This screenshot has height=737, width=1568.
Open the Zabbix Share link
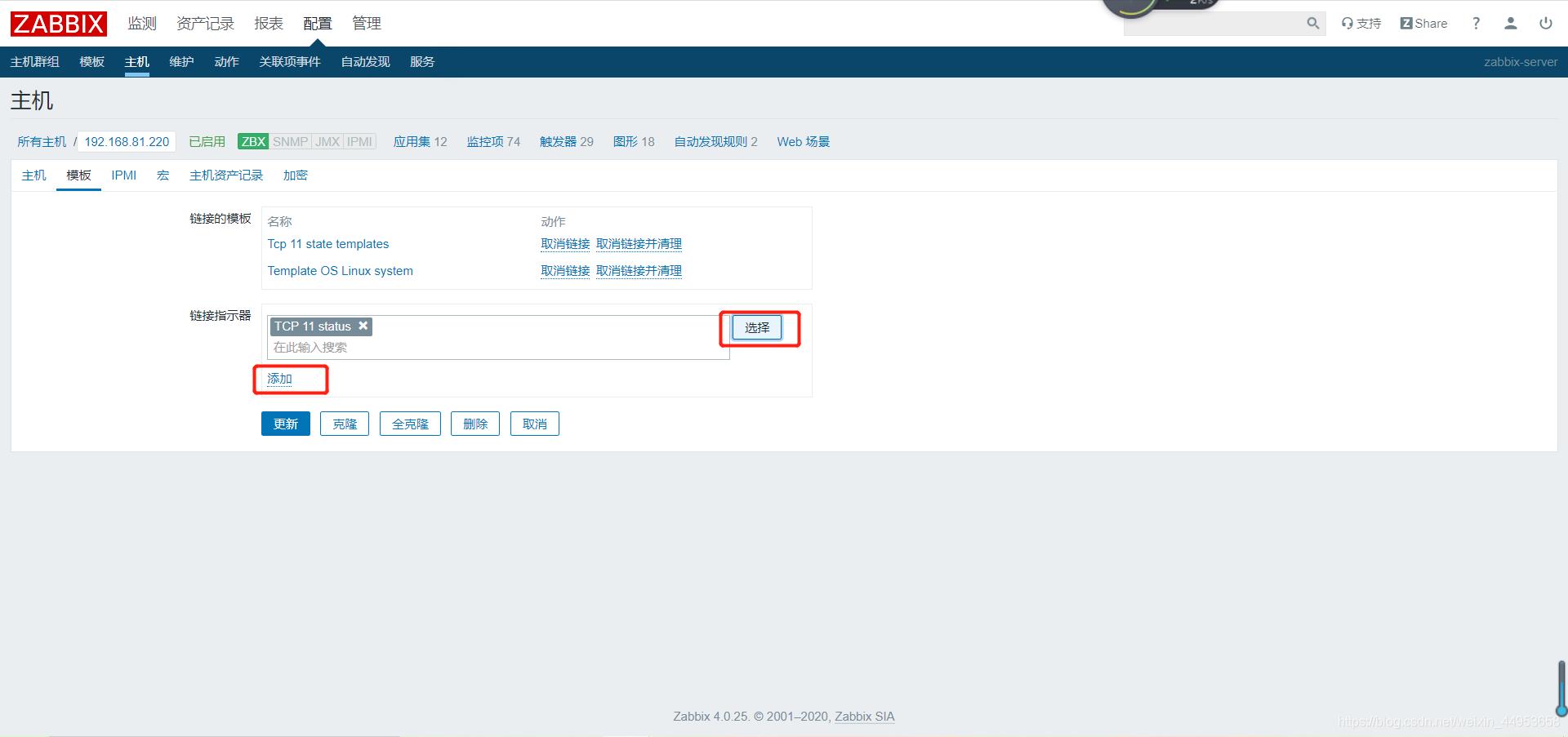point(1423,24)
